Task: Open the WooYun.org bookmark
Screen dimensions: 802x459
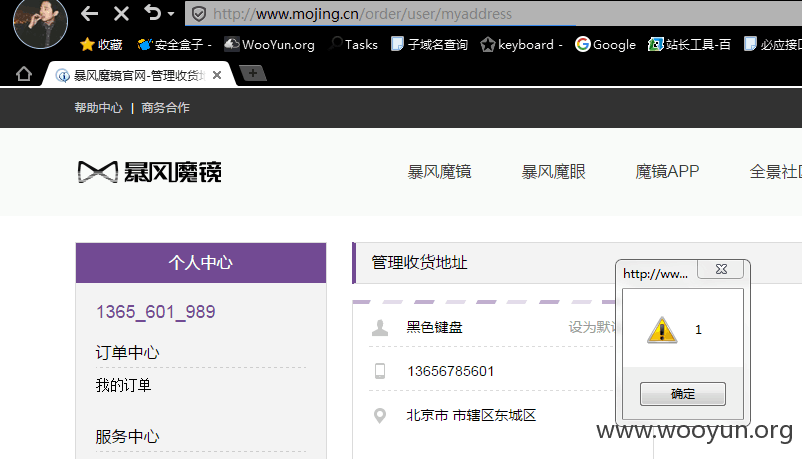Action: click(270, 45)
